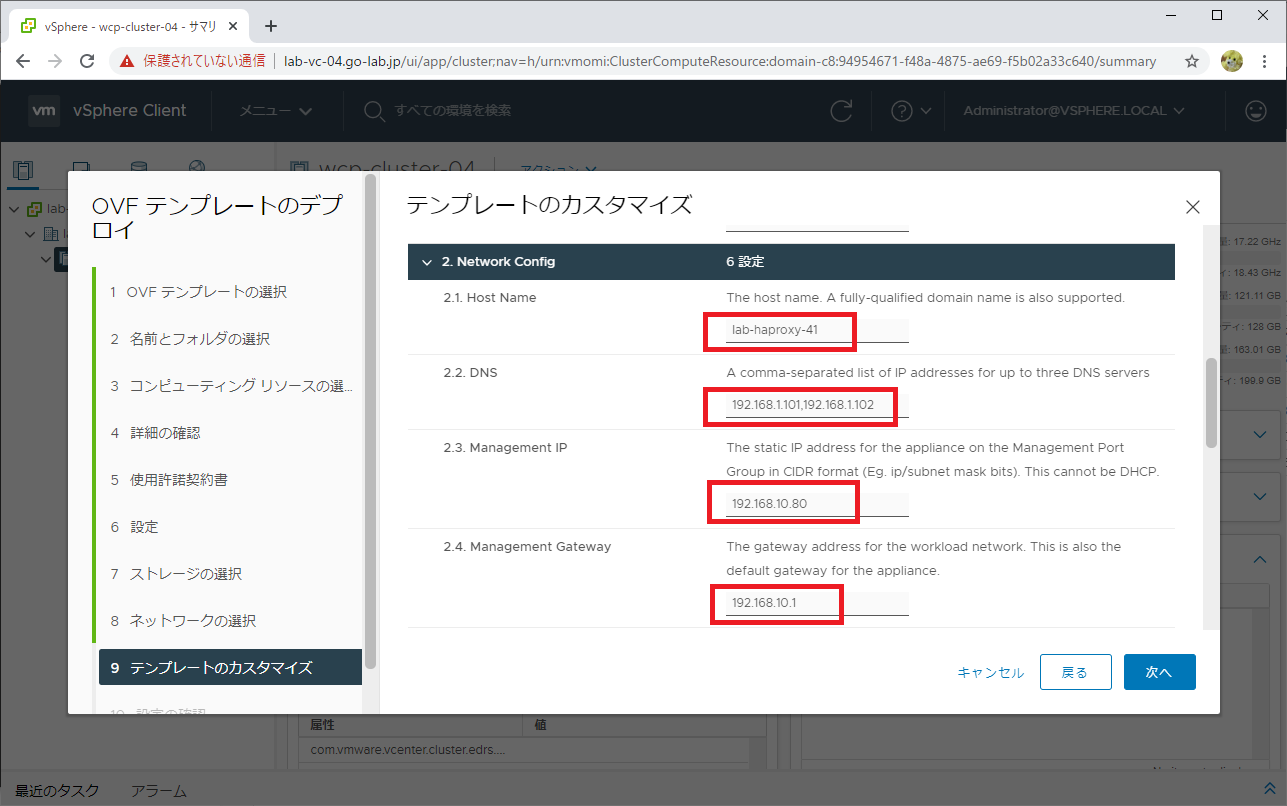Click the search all environments field
1287x806 pixels.
453,111
